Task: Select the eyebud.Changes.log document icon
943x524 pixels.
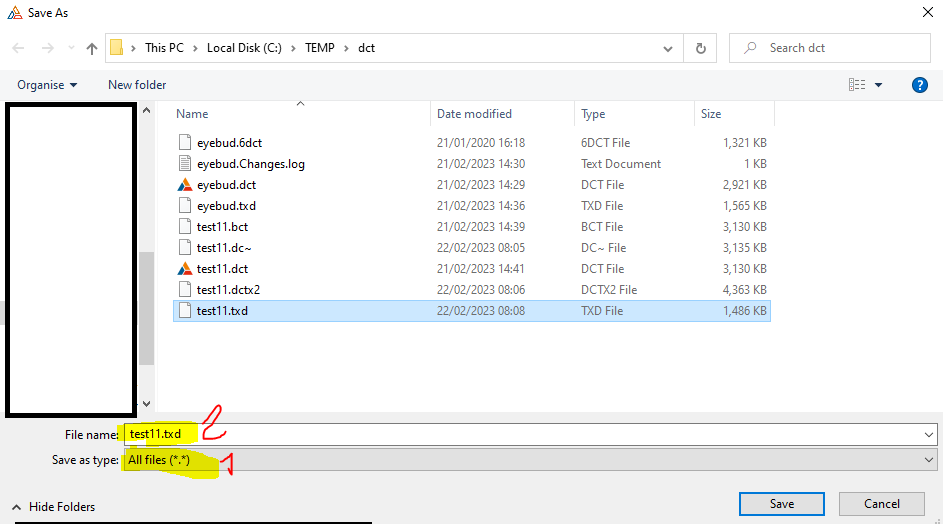Action: pos(184,164)
